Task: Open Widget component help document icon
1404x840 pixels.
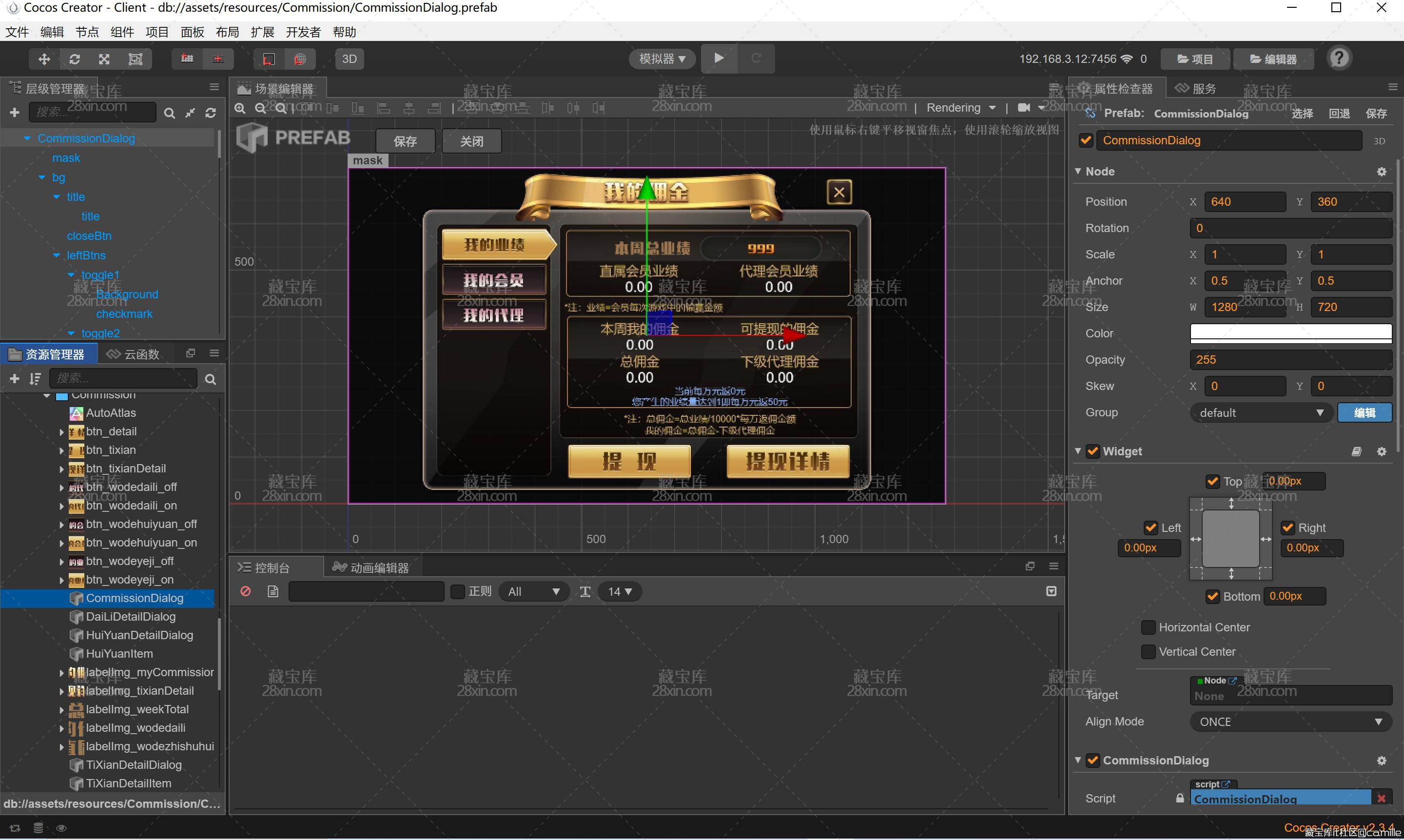Action: 1356,451
